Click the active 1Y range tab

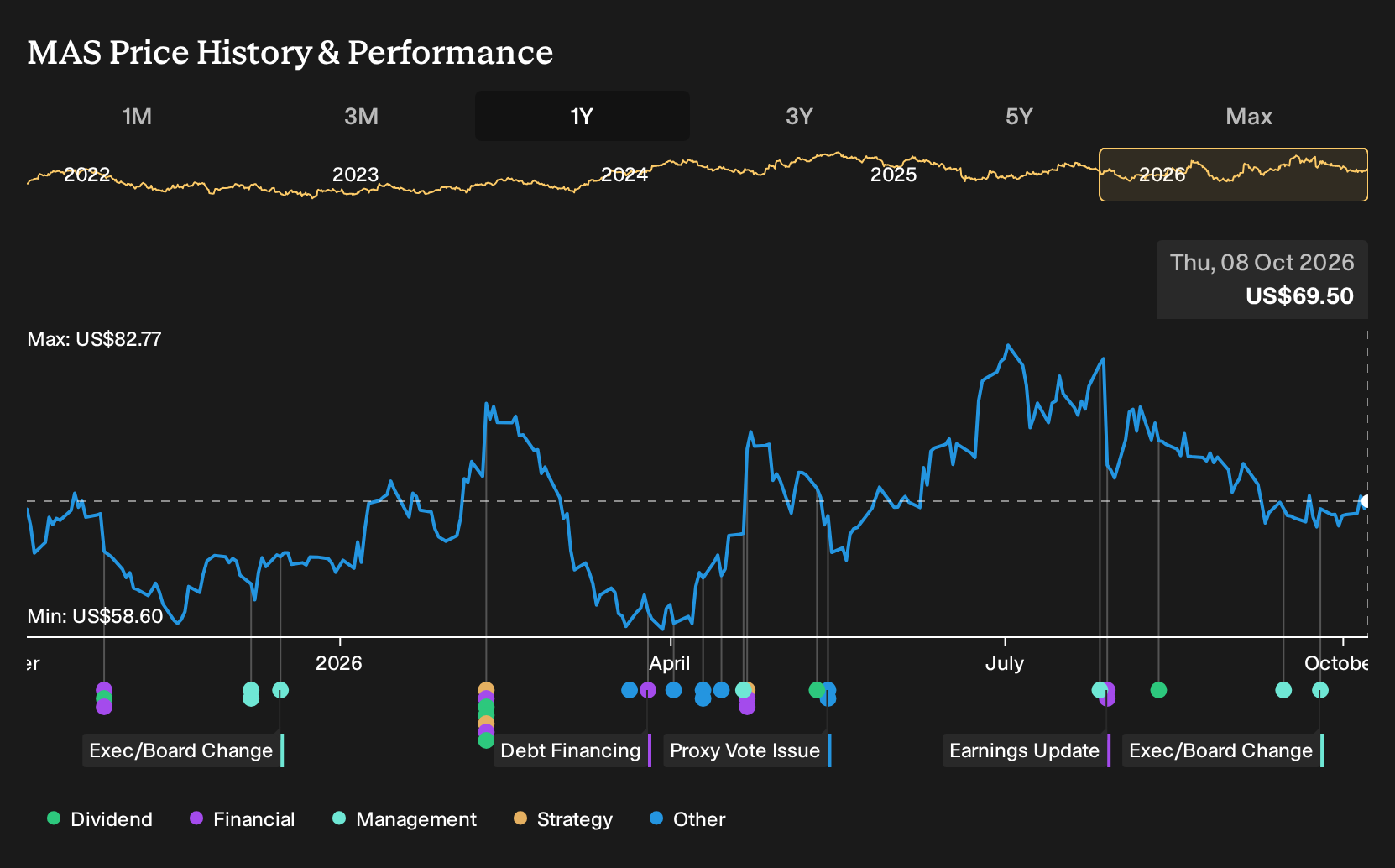pyautogui.click(x=583, y=116)
